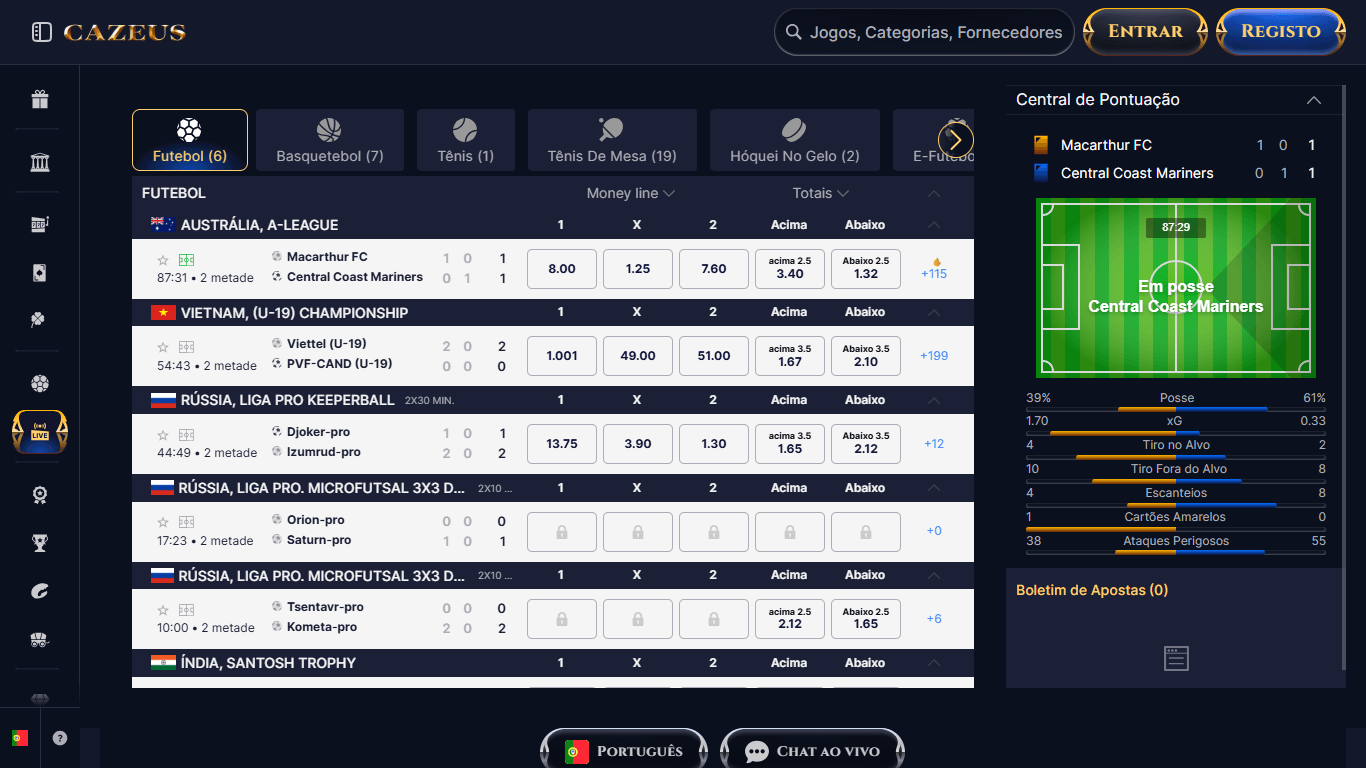The image size is (1366, 768).
Task: Favorite the Macarthur FC match via its star
Action: click(x=163, y=259)
